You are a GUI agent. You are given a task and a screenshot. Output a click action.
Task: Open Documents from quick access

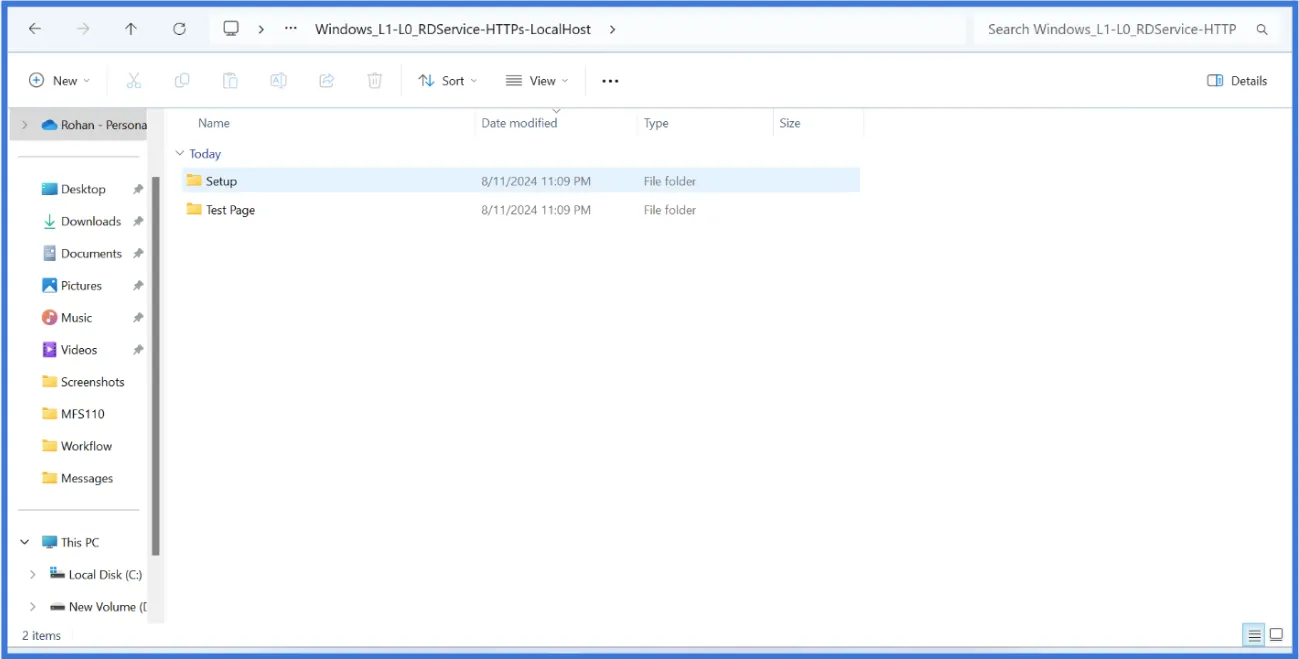pos(81,253)
